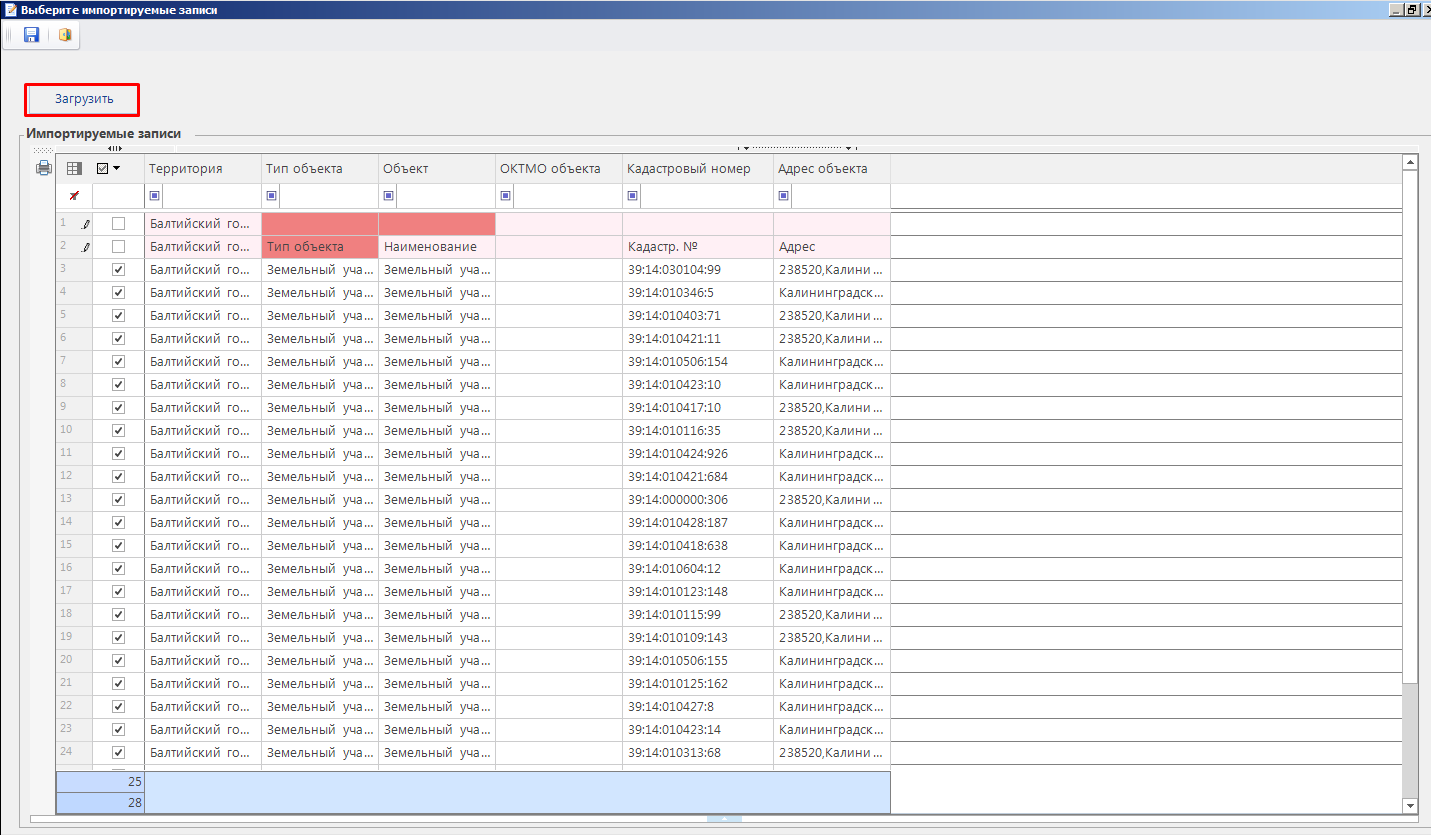Uncheck the checkbox in row 10

click(118, 431)
